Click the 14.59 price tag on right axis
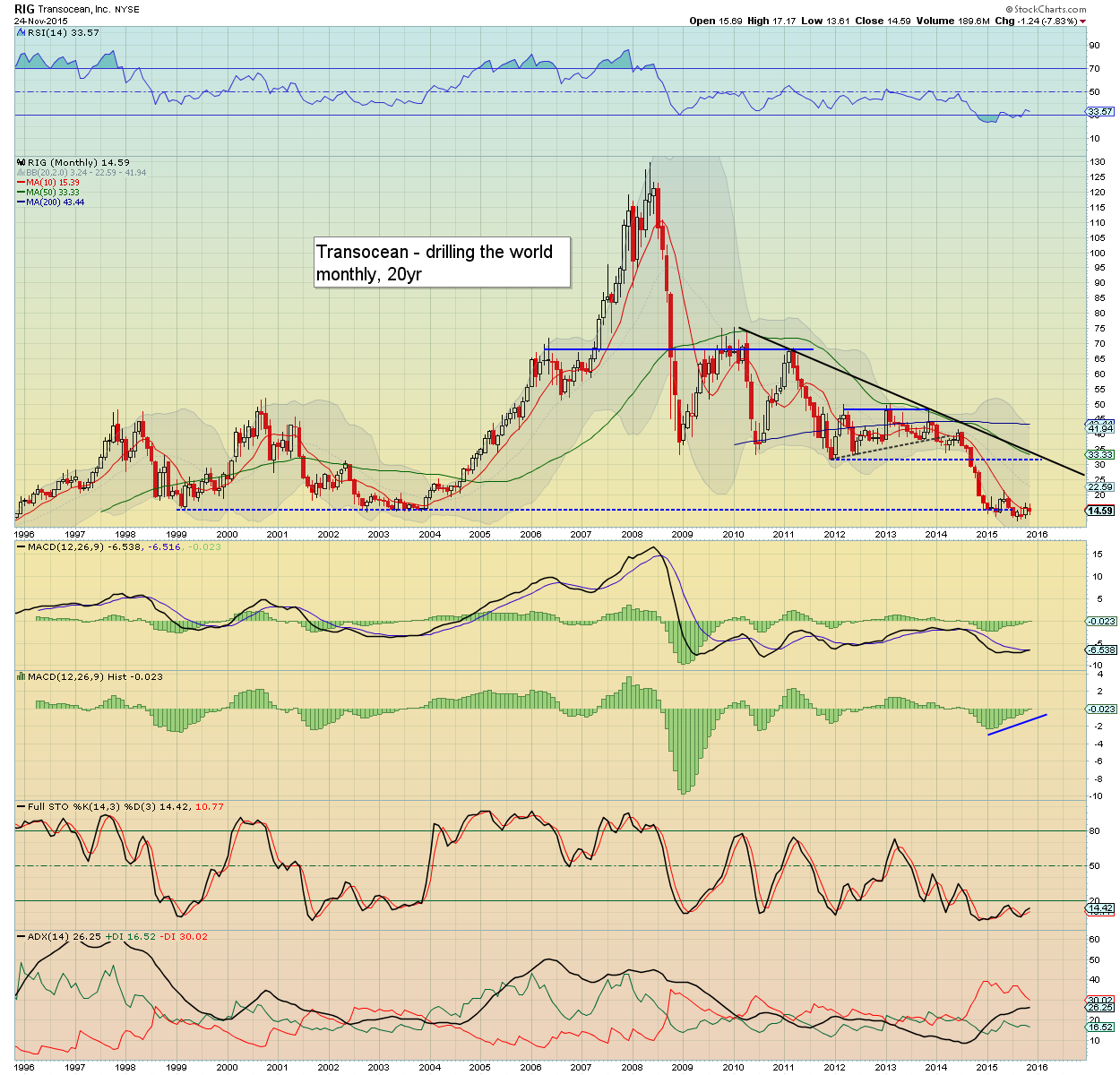The height and width of the screenshot is (1075, 1120). pyautogui.click(x=1100, y=511)
